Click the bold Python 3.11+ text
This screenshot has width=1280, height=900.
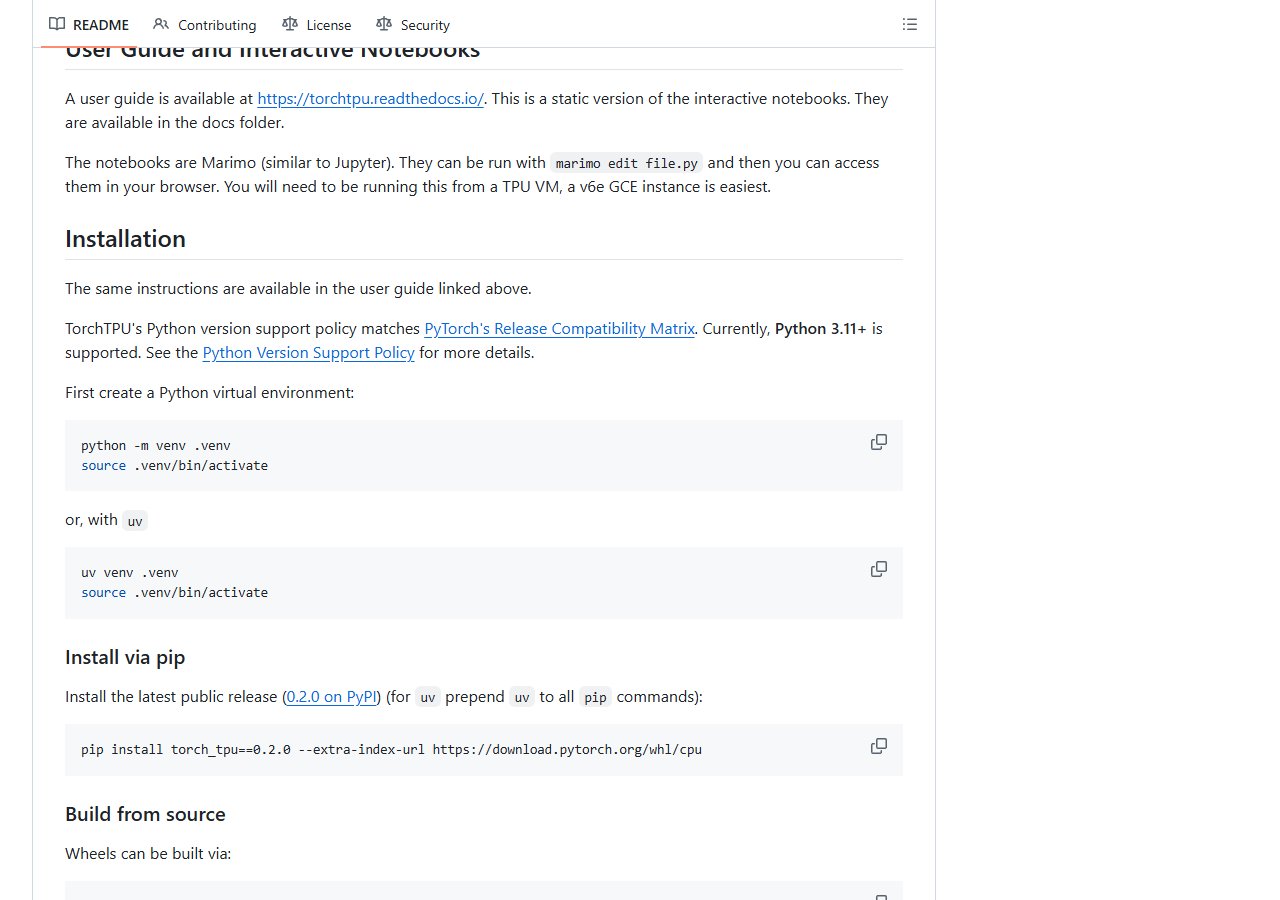click(x=820, y=329)
